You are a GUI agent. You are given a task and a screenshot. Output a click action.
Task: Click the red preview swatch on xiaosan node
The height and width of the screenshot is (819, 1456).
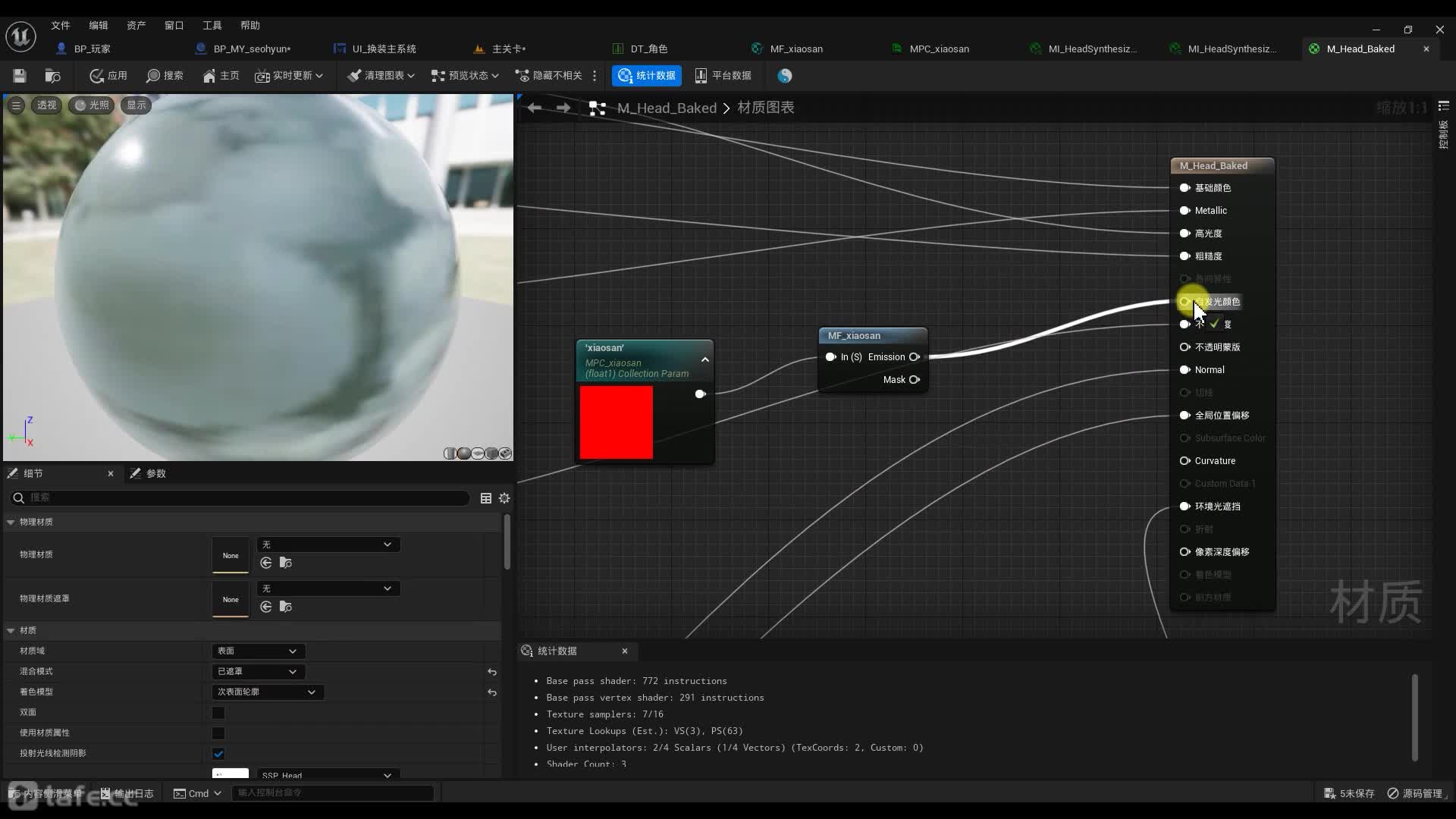point(617,422)
